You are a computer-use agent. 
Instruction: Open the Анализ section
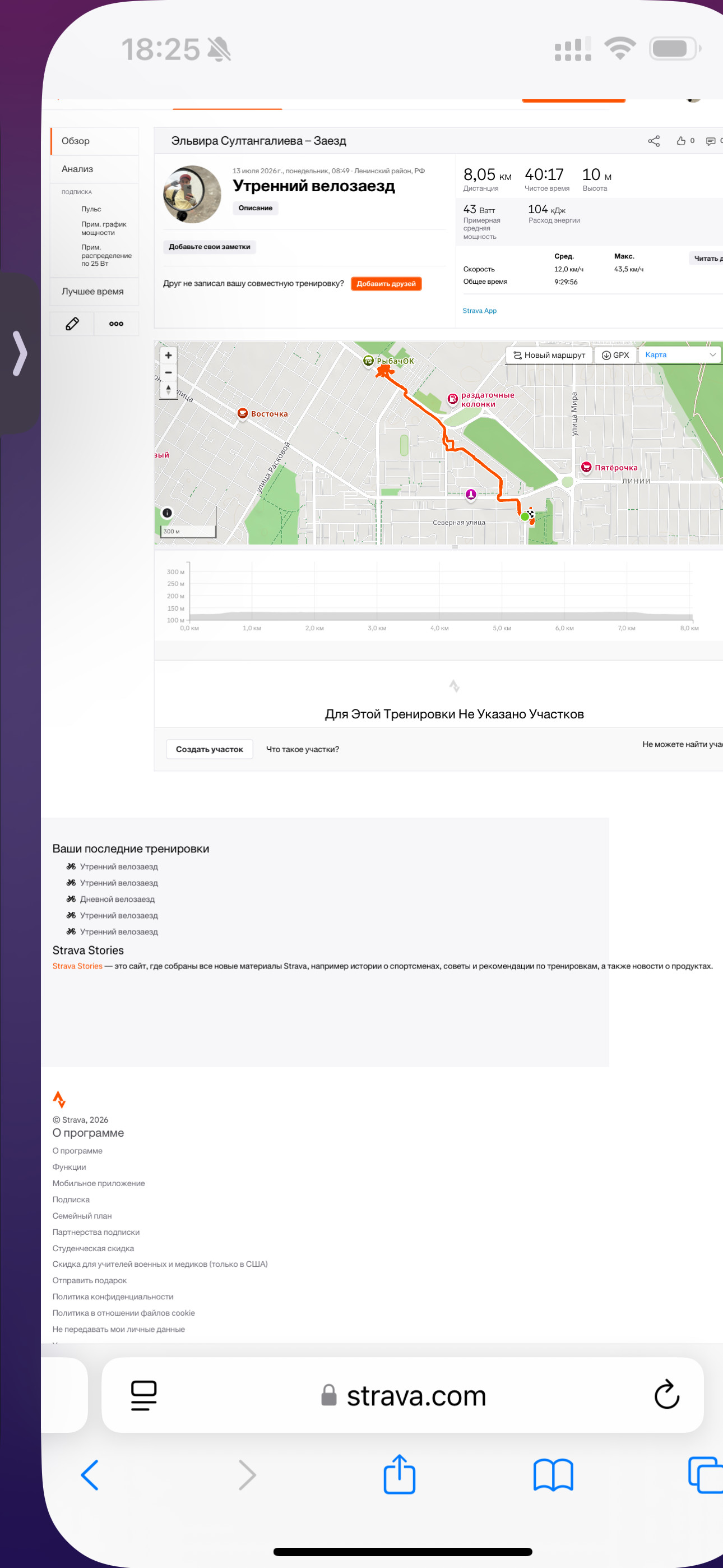[x=94, y=169]
